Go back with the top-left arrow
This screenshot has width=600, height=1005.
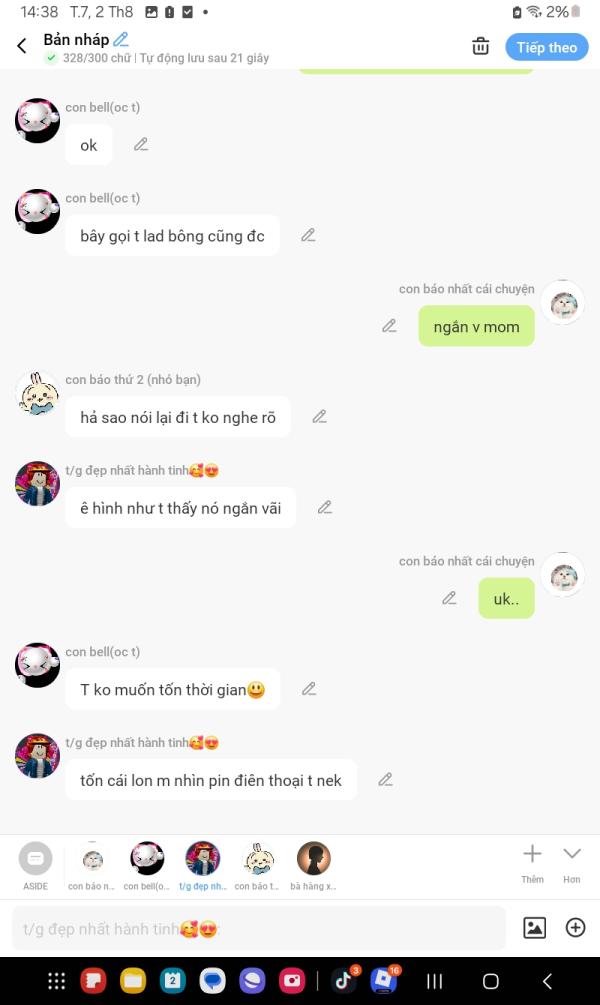[22, 46]
